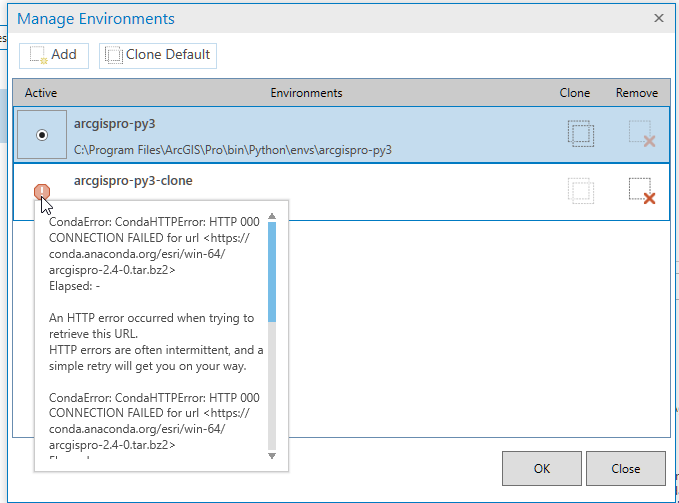Click clone icon for arcgispro-py3-clone row

581,191
